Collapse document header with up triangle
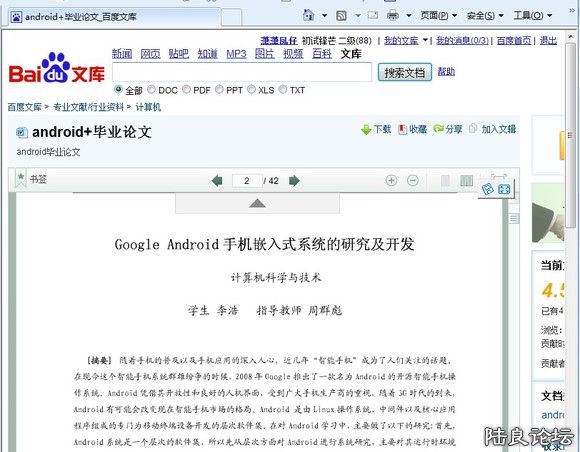This screenshot has width=580, height=452. tap(257, 203)
